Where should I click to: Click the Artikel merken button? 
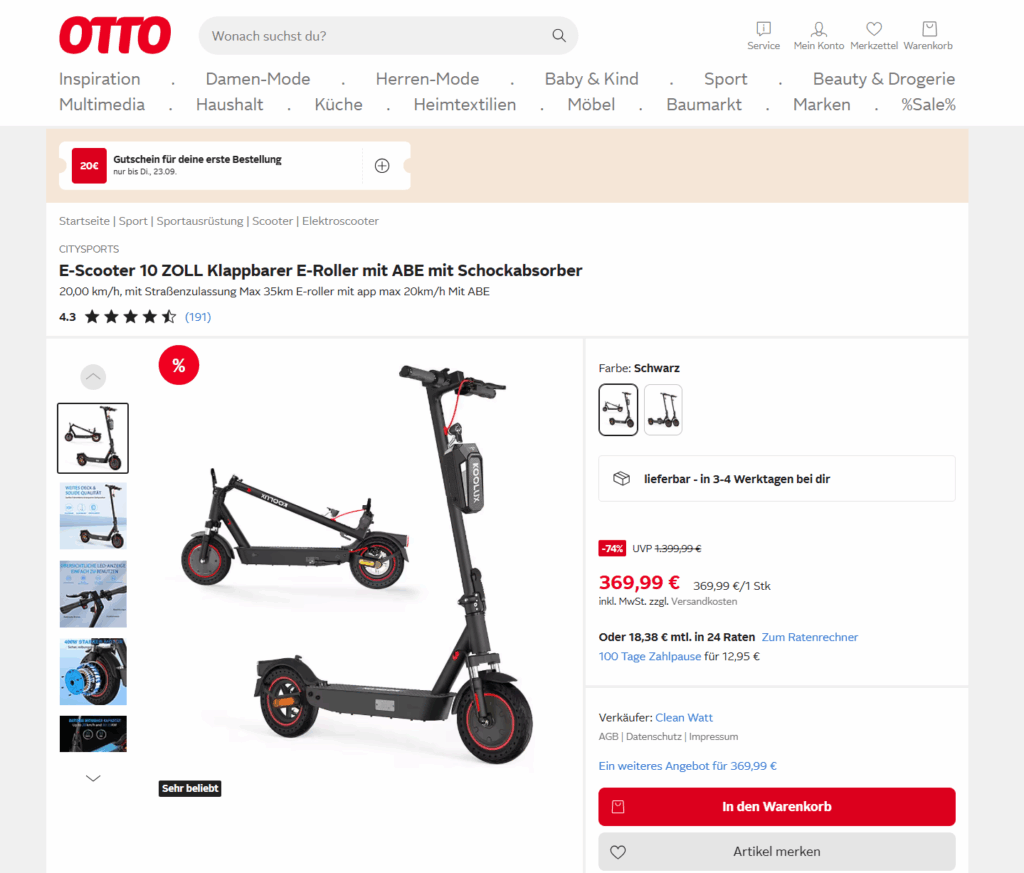(776, 851)
